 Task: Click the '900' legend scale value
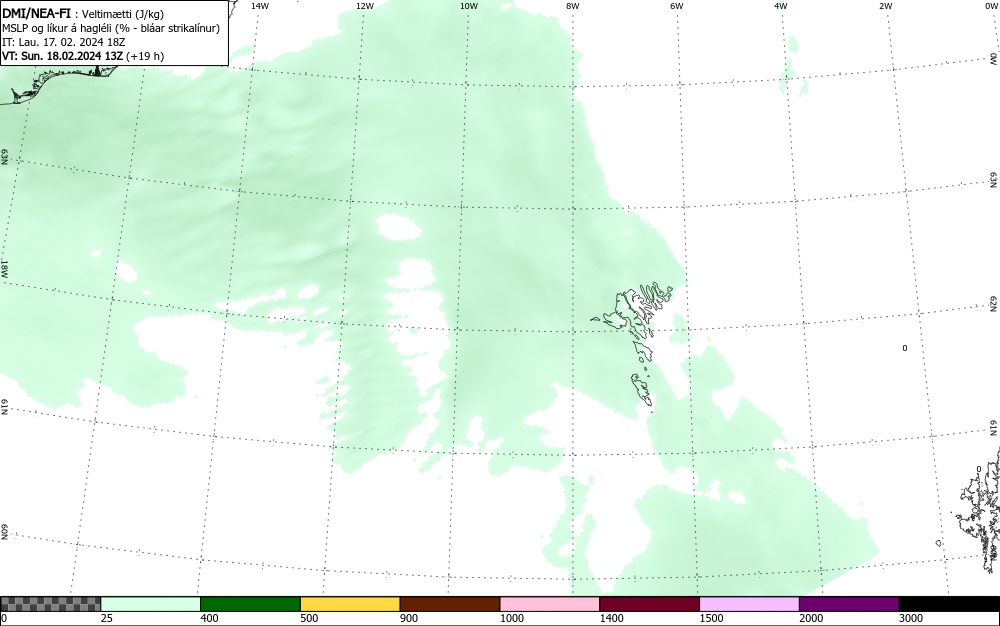click(409, 618)
